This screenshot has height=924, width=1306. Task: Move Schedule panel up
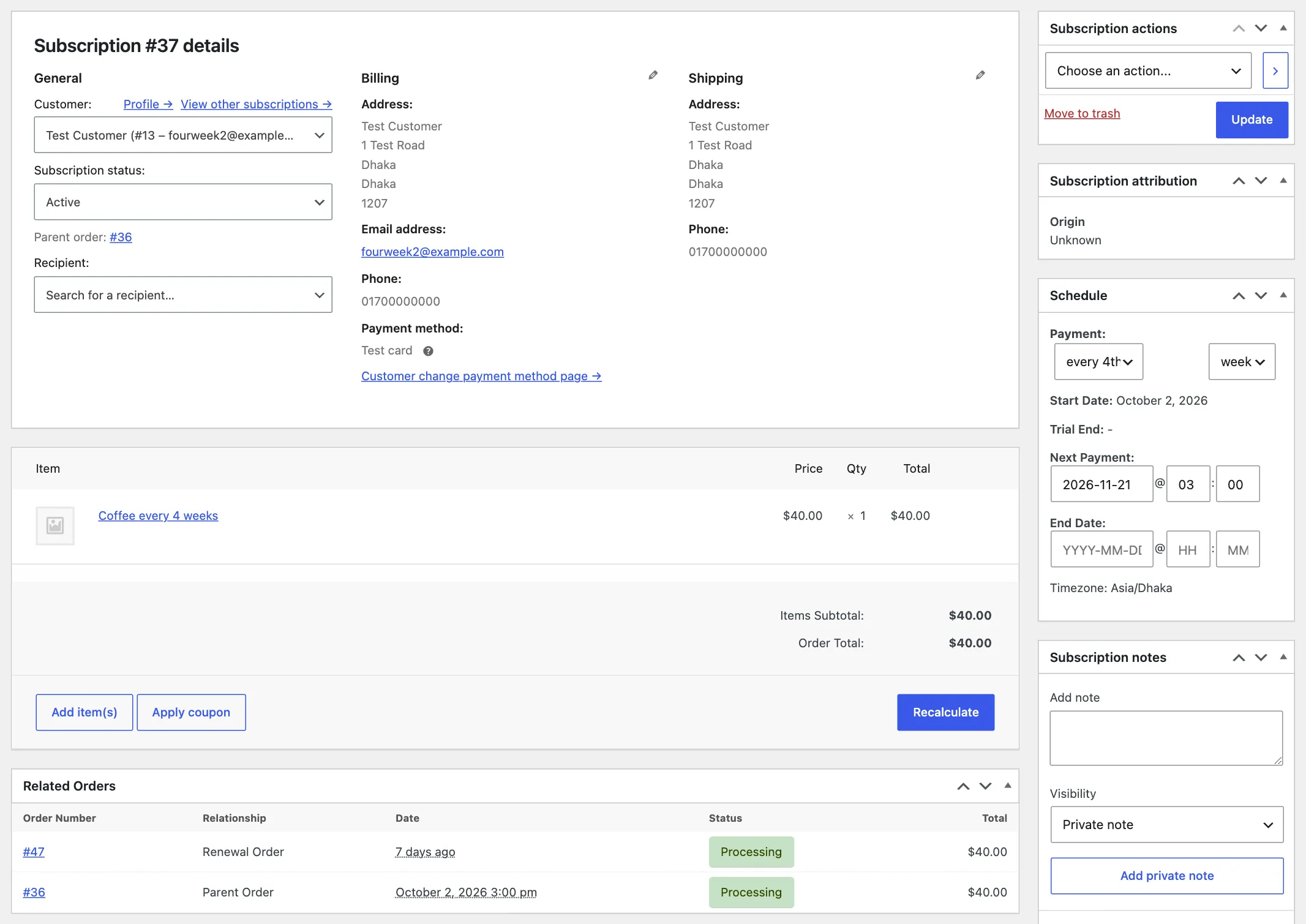(x=1239, y=296)
